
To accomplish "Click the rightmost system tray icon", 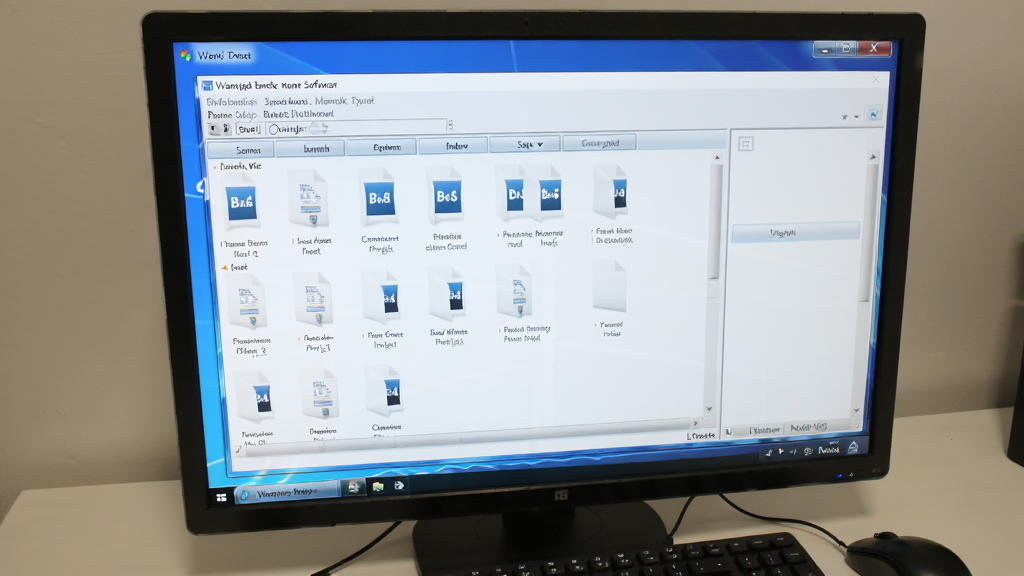I will click(854, 447).
